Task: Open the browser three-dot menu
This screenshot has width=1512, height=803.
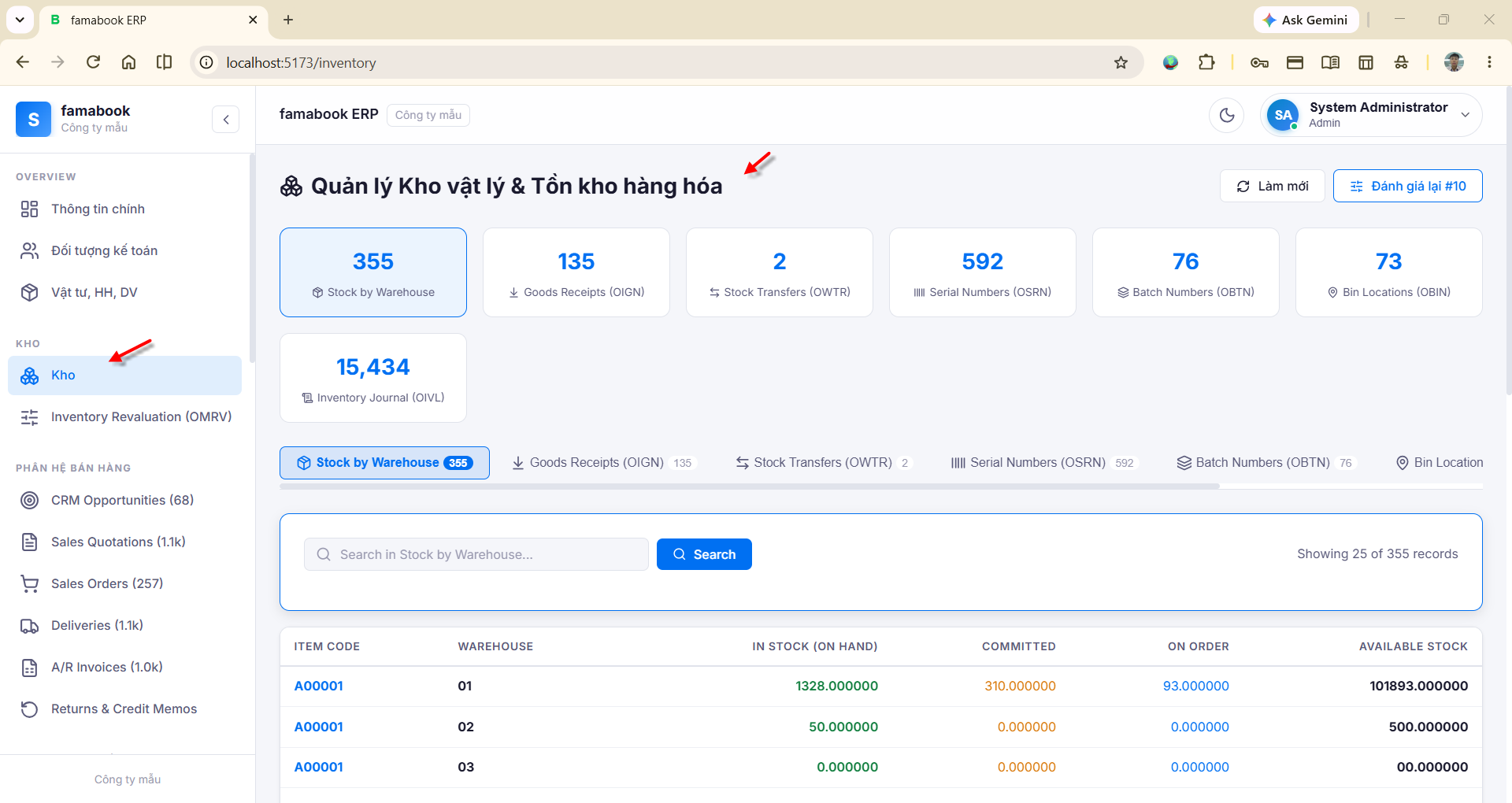Action: 1489,62
